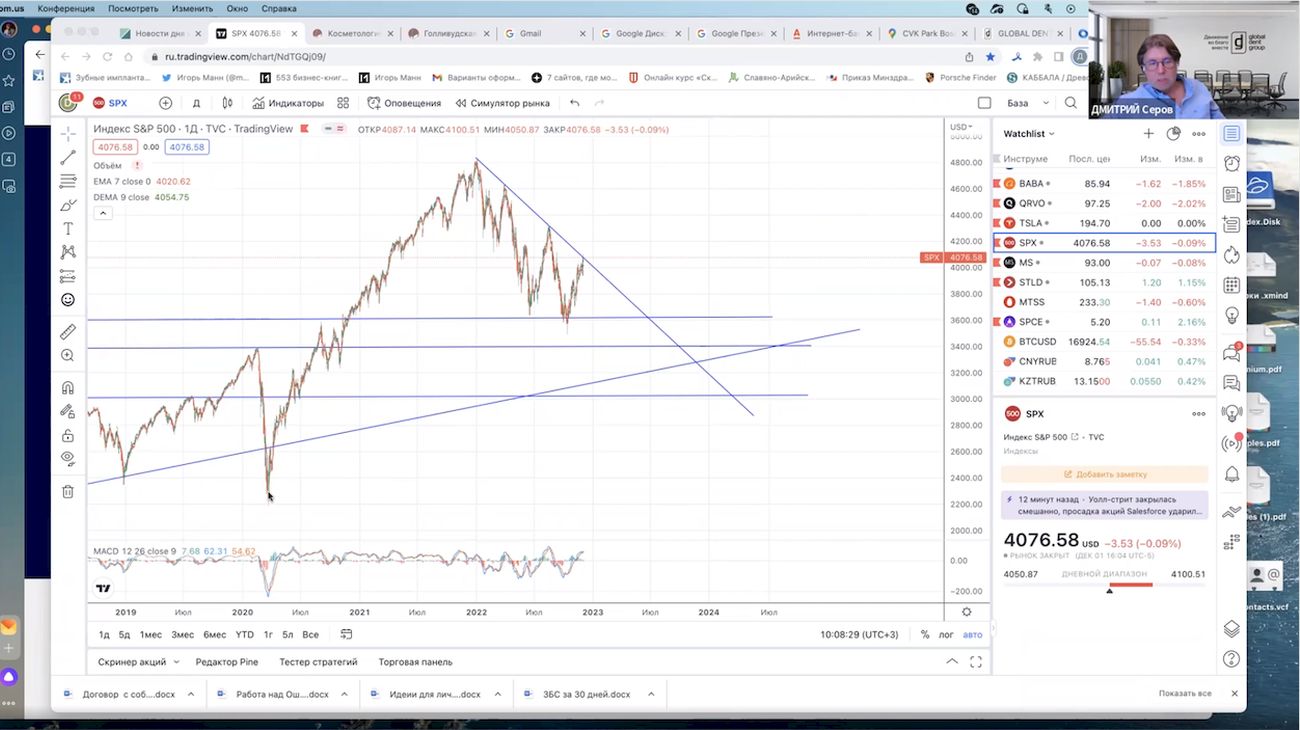Viewport: 1300px width, 730px height.
Task: Switch to the Редактор Pine tab
Action: [226, 662]
